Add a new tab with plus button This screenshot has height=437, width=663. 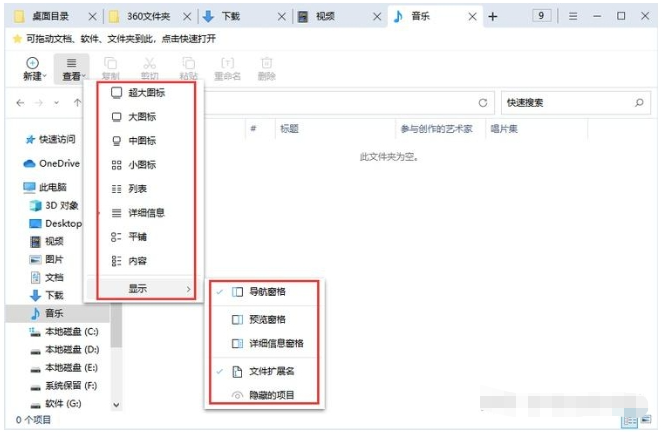tap(492, 17)
